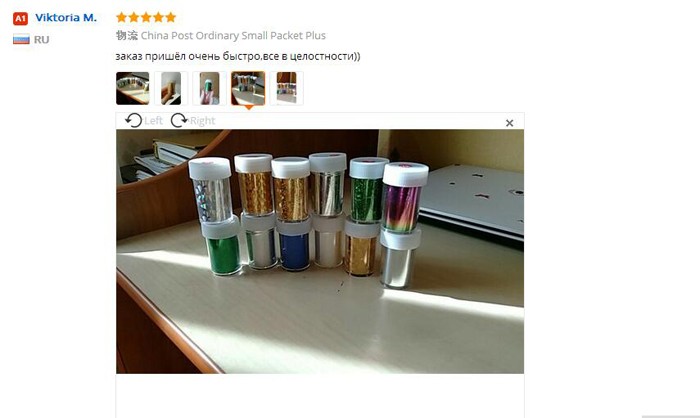Click the enlarged nail foil jars photo
Screen dimensions: 700x418
320,251
